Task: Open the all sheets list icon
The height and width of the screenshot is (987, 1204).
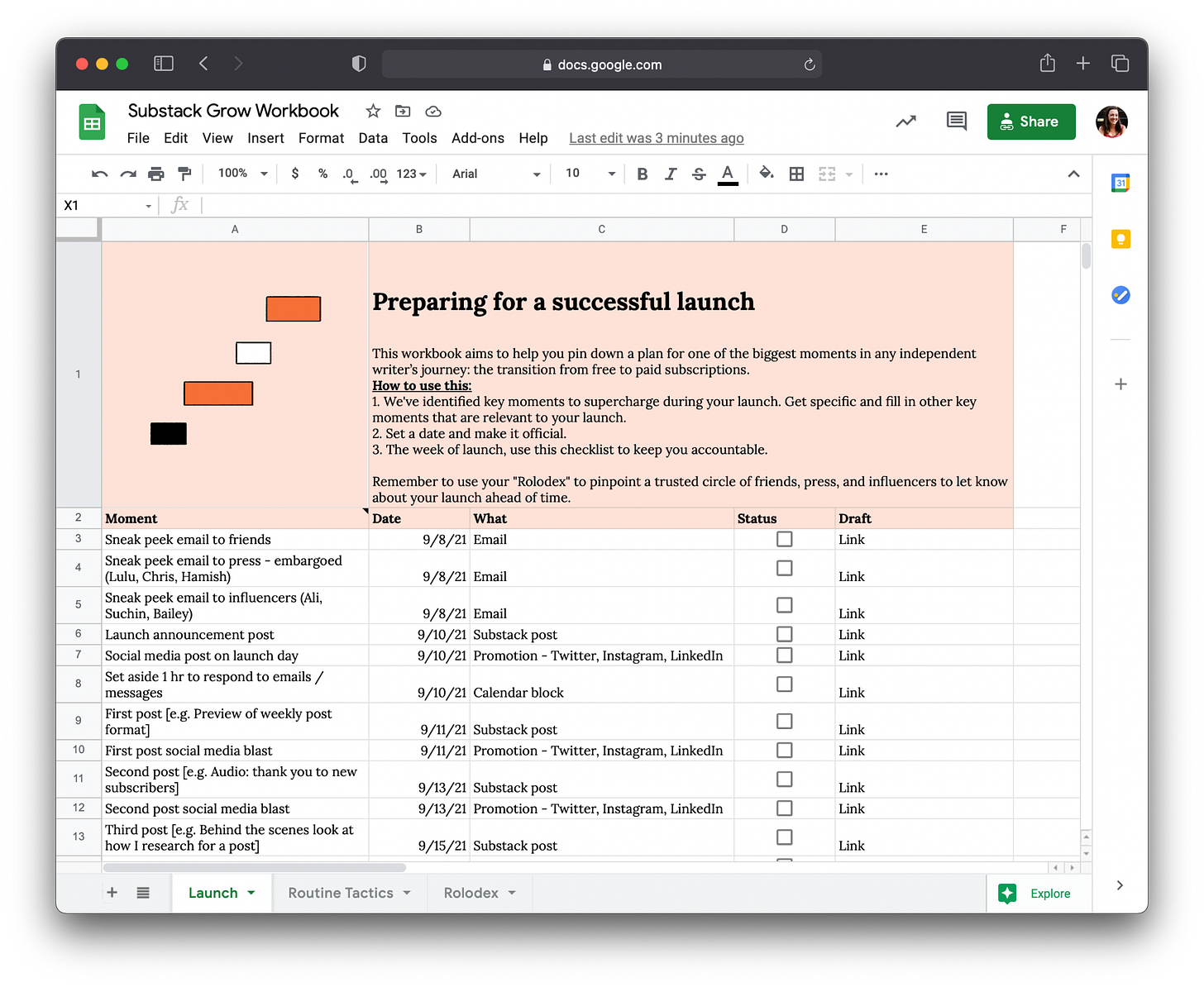Action: [143, 893]
